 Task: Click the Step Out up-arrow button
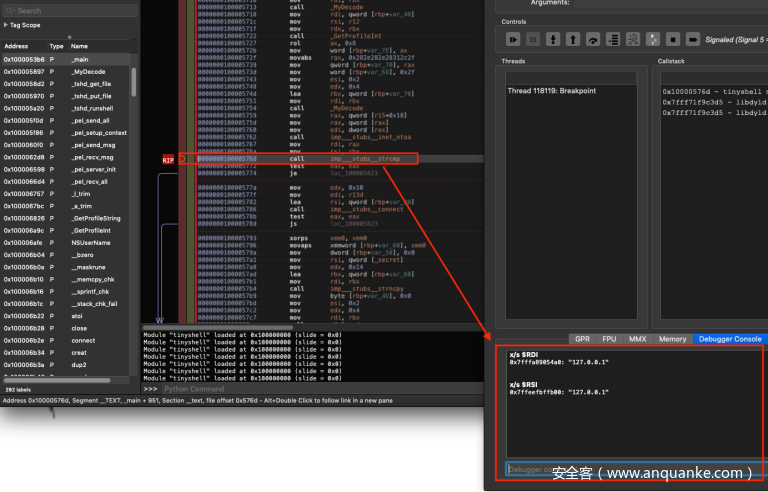pos(573,39)
